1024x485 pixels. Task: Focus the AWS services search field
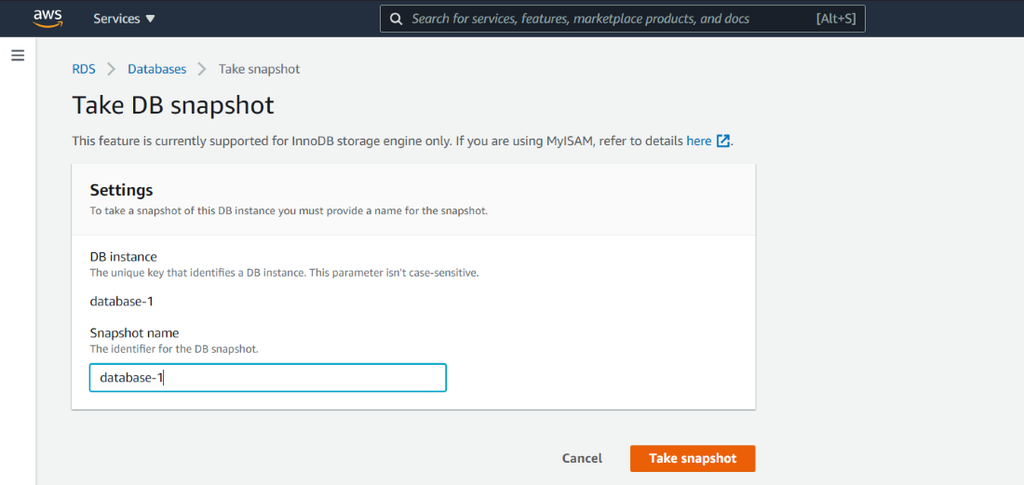622,19
